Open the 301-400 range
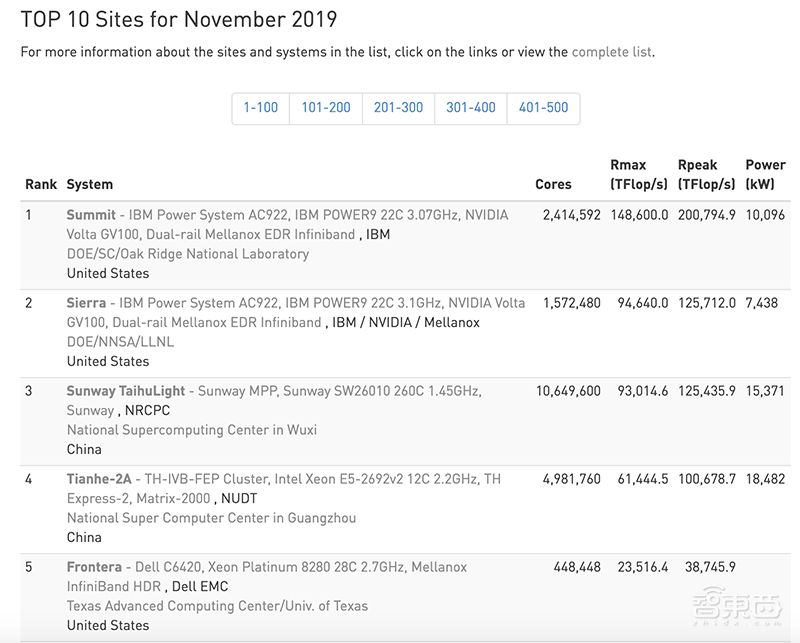The width and height of the screenshot is (800, 643). (x=471, y=108)
